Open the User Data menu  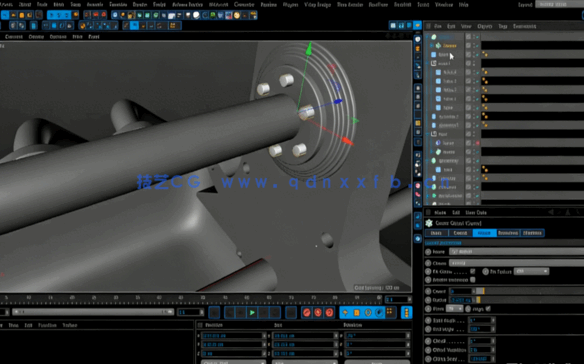pyautogui.click(x=476, y=212)
